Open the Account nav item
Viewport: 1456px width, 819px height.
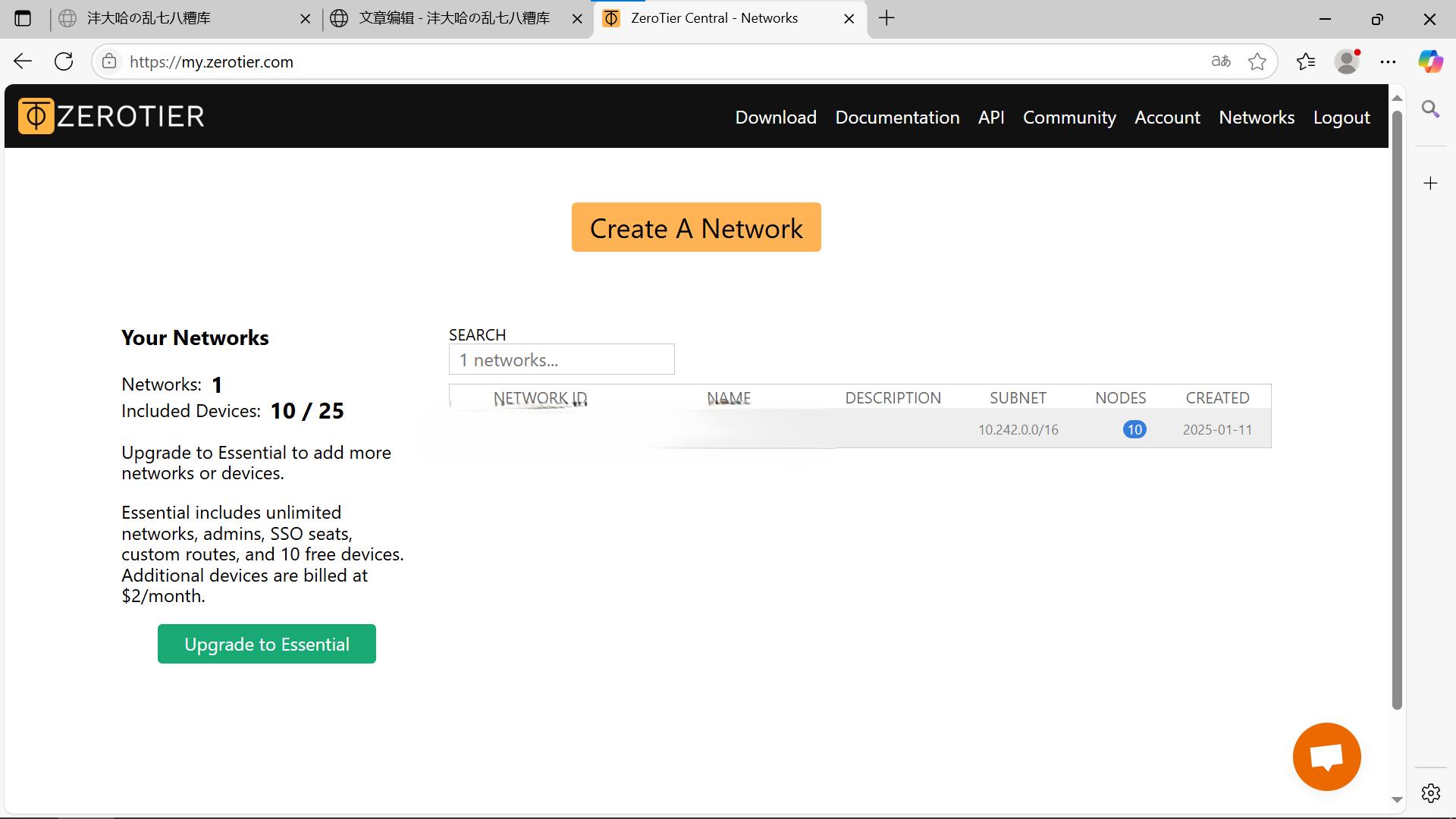(x=1167, y=118)
